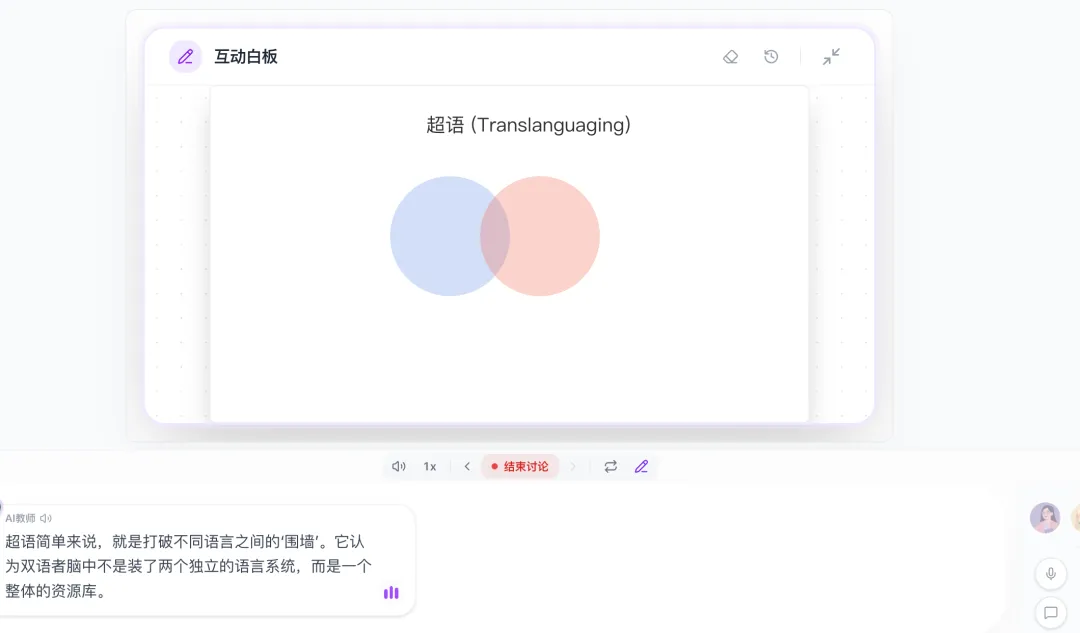Click the 结束讨论 button
Screen dimensions: 1080x633
click(x=519, y=466)
